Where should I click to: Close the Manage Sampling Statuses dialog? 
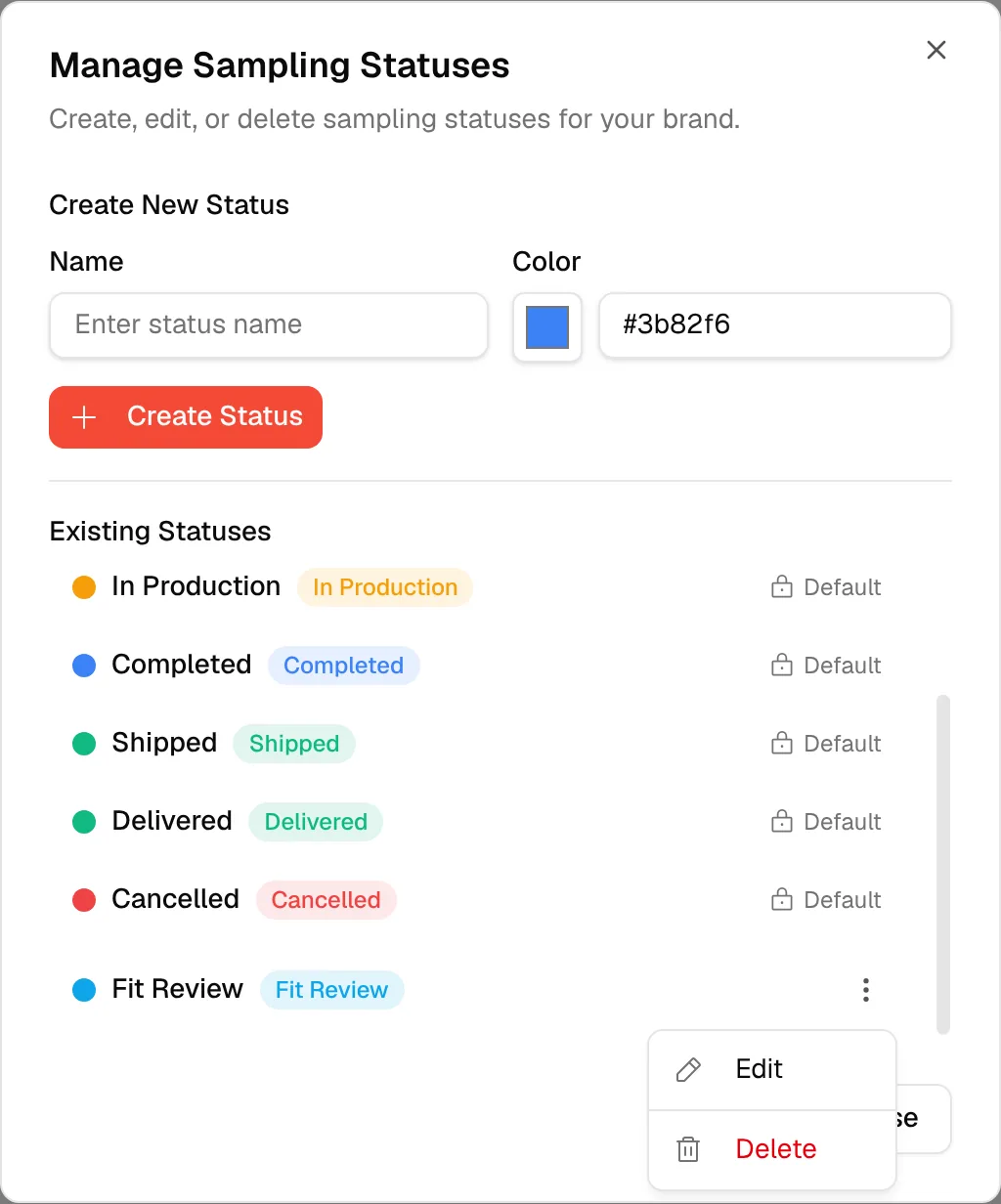click(x=936, y=50)
